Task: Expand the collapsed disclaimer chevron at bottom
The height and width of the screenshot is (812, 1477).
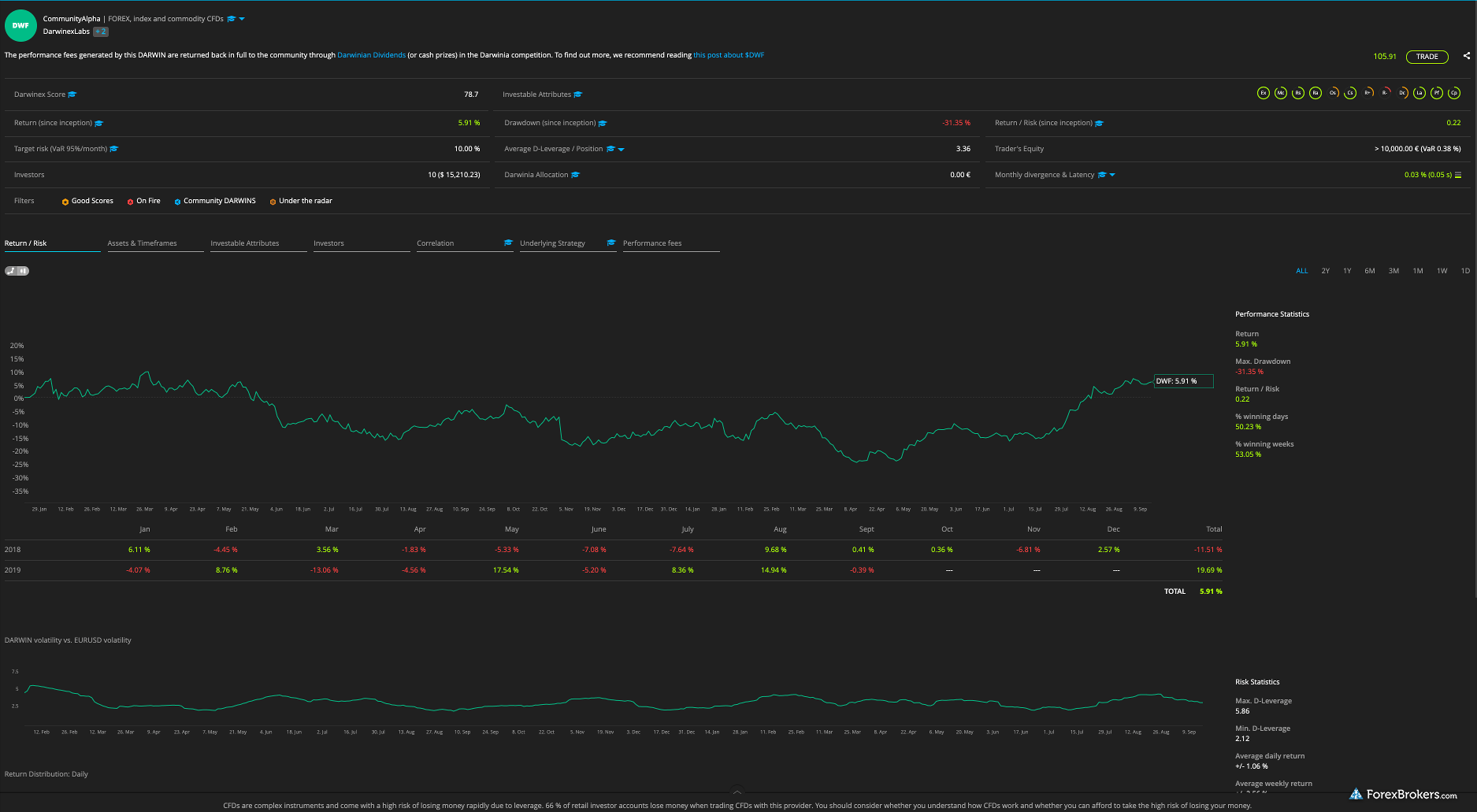Action: pyautogui.click(x=737, y=792)
